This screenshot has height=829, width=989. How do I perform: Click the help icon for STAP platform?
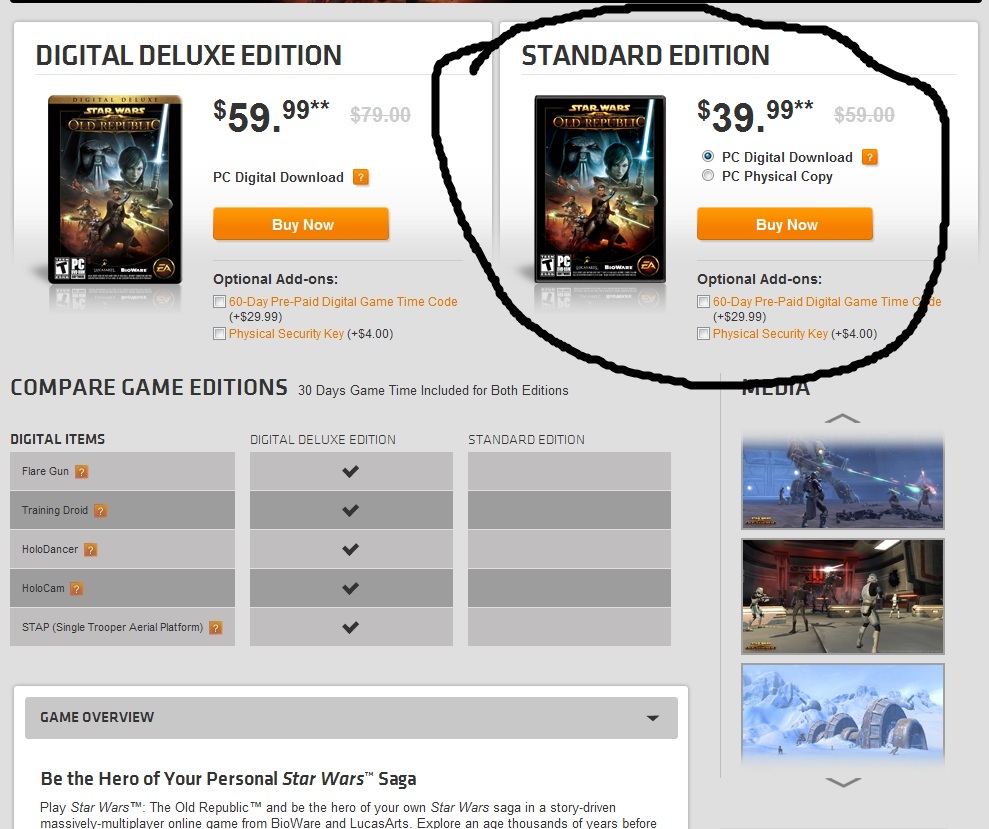click(215, 628)
